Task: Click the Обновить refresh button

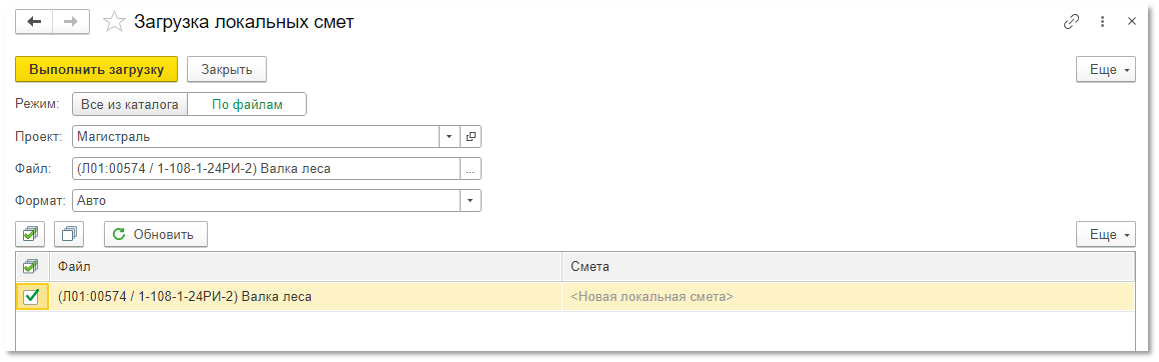Action: click(x=155, y=234)
